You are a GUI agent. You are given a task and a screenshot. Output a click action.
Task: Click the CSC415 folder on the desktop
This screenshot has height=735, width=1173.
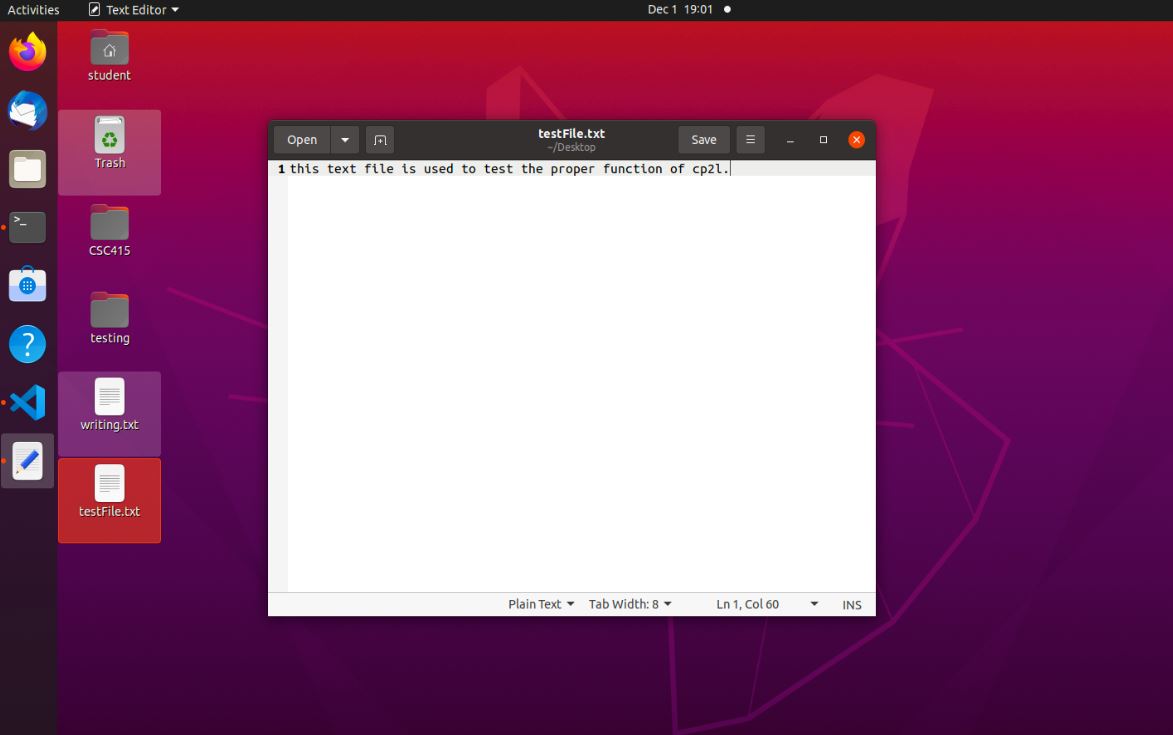109,230
